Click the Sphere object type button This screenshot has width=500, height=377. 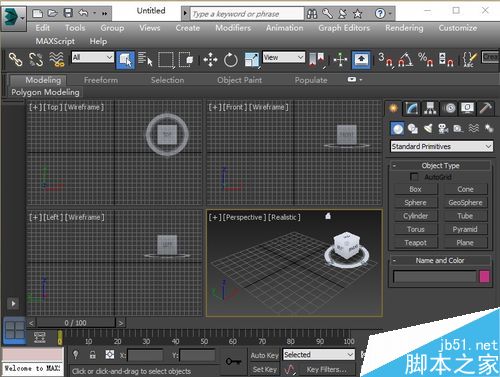[415, 203]
